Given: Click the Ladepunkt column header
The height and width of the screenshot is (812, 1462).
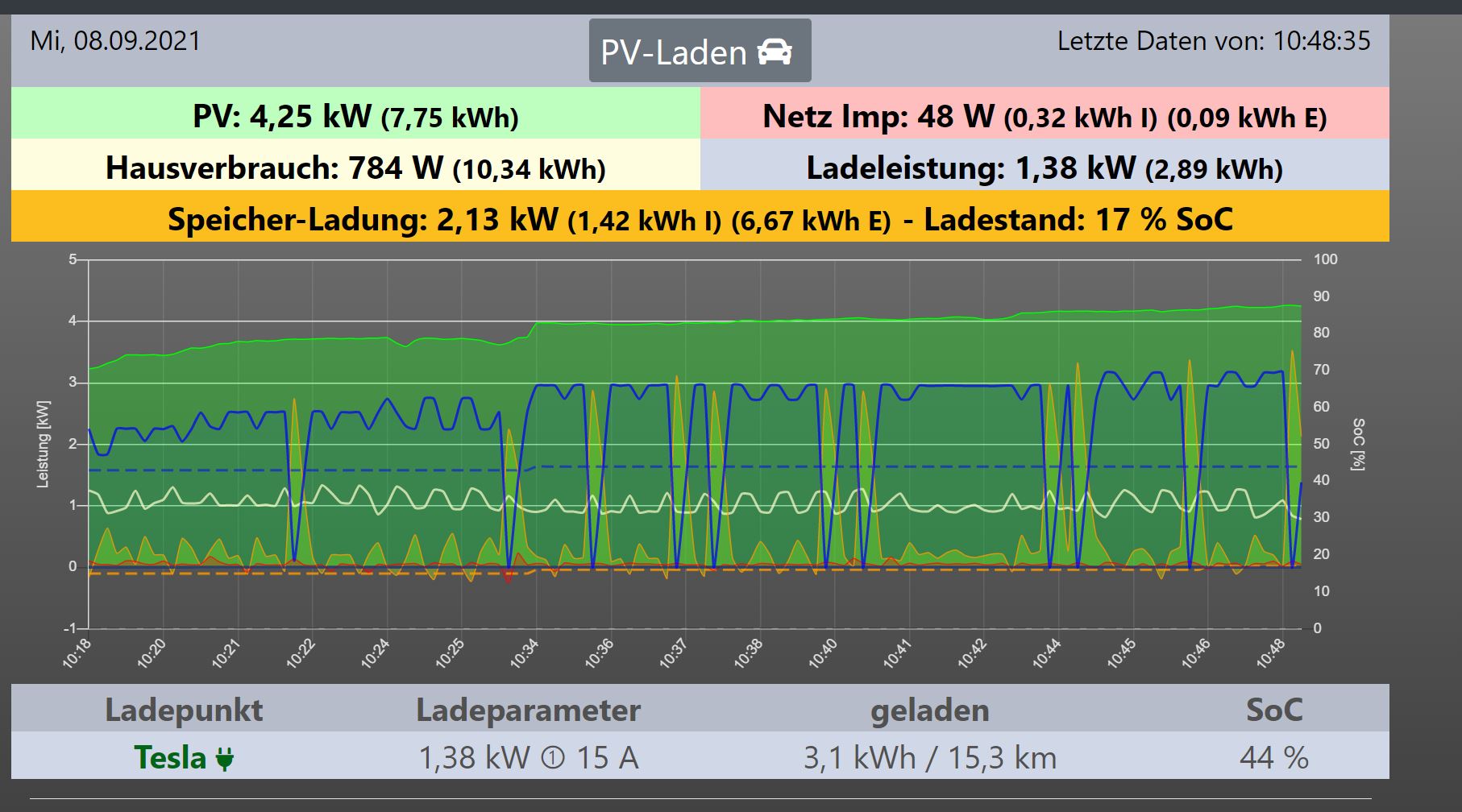Looking at the screenshot, I should [x=184, y=710].
